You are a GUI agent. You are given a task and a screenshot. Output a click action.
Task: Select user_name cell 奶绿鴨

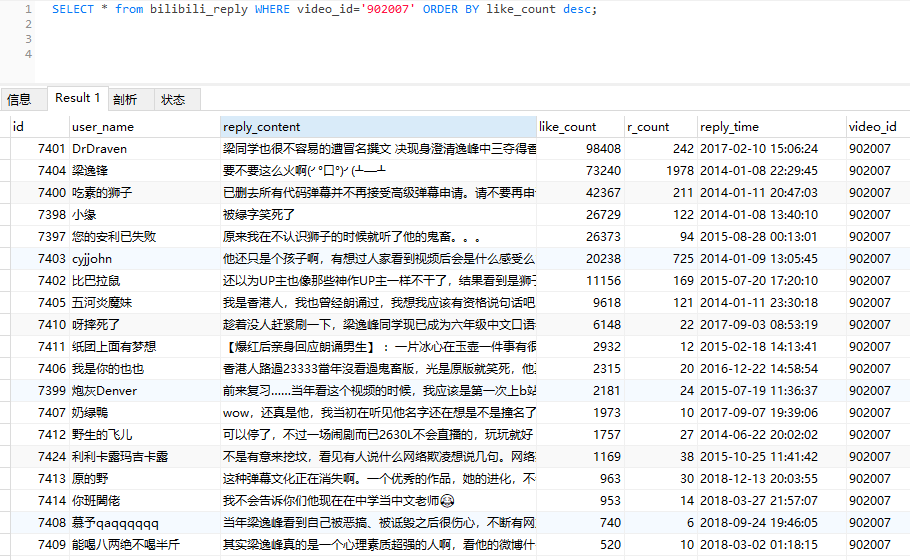[145, 413]
